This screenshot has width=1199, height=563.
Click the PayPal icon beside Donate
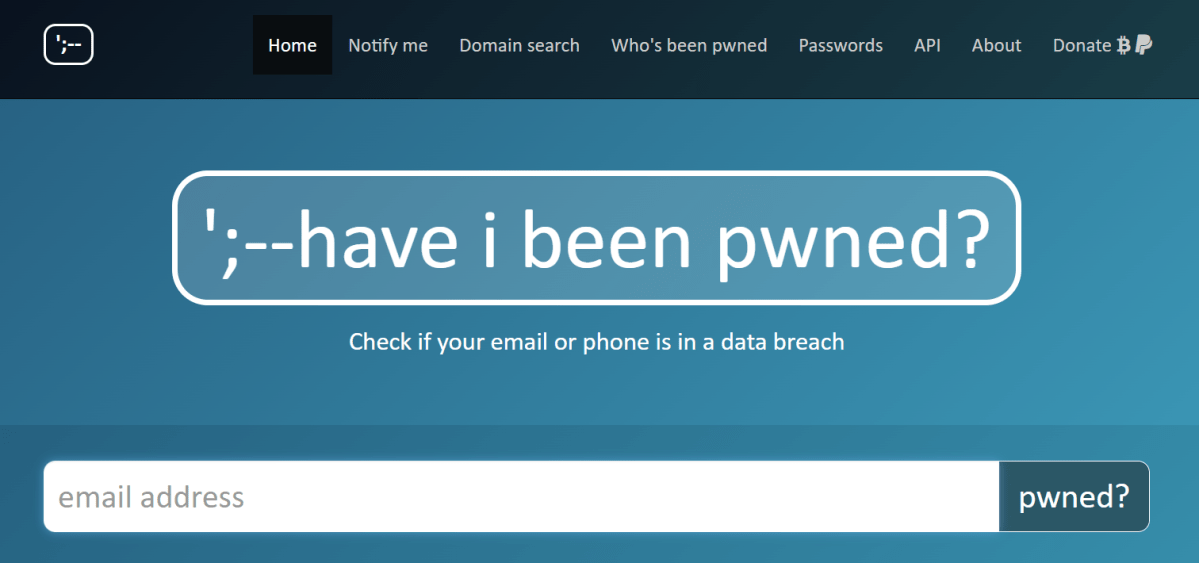pyautogui.click(x=1143, y=45)
